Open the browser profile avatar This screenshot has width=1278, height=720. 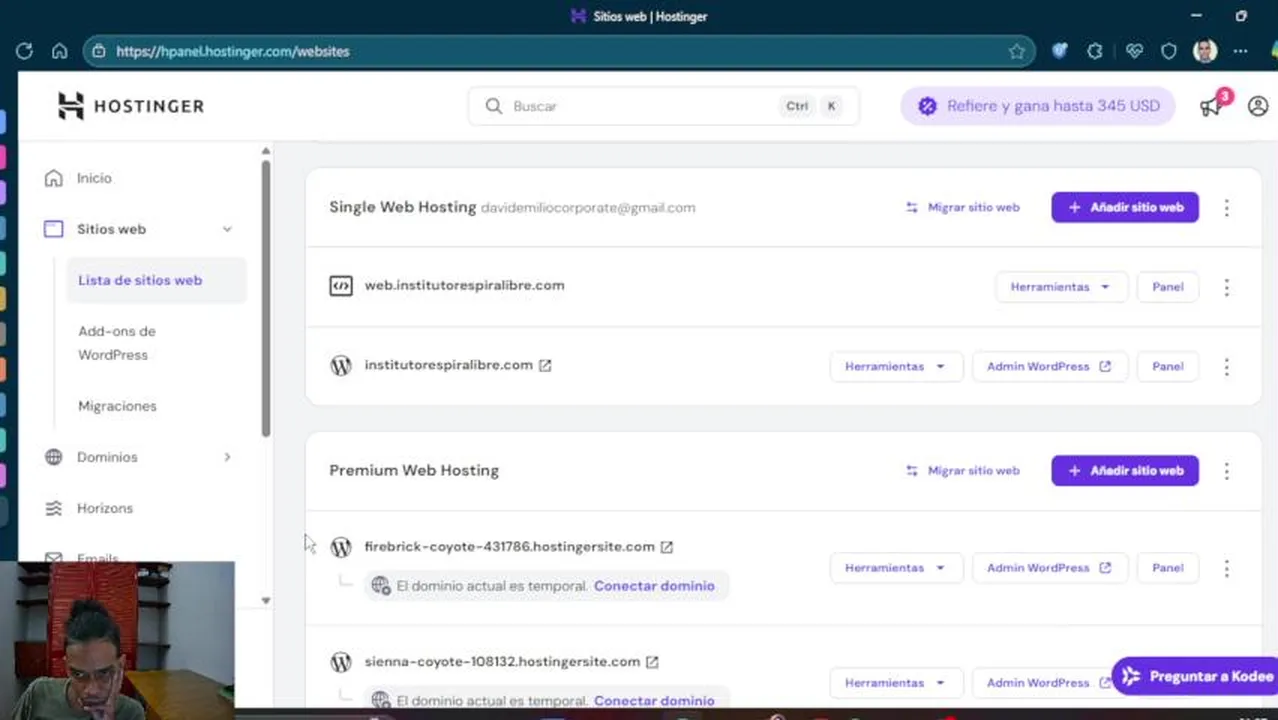(x=1205, y=51)
